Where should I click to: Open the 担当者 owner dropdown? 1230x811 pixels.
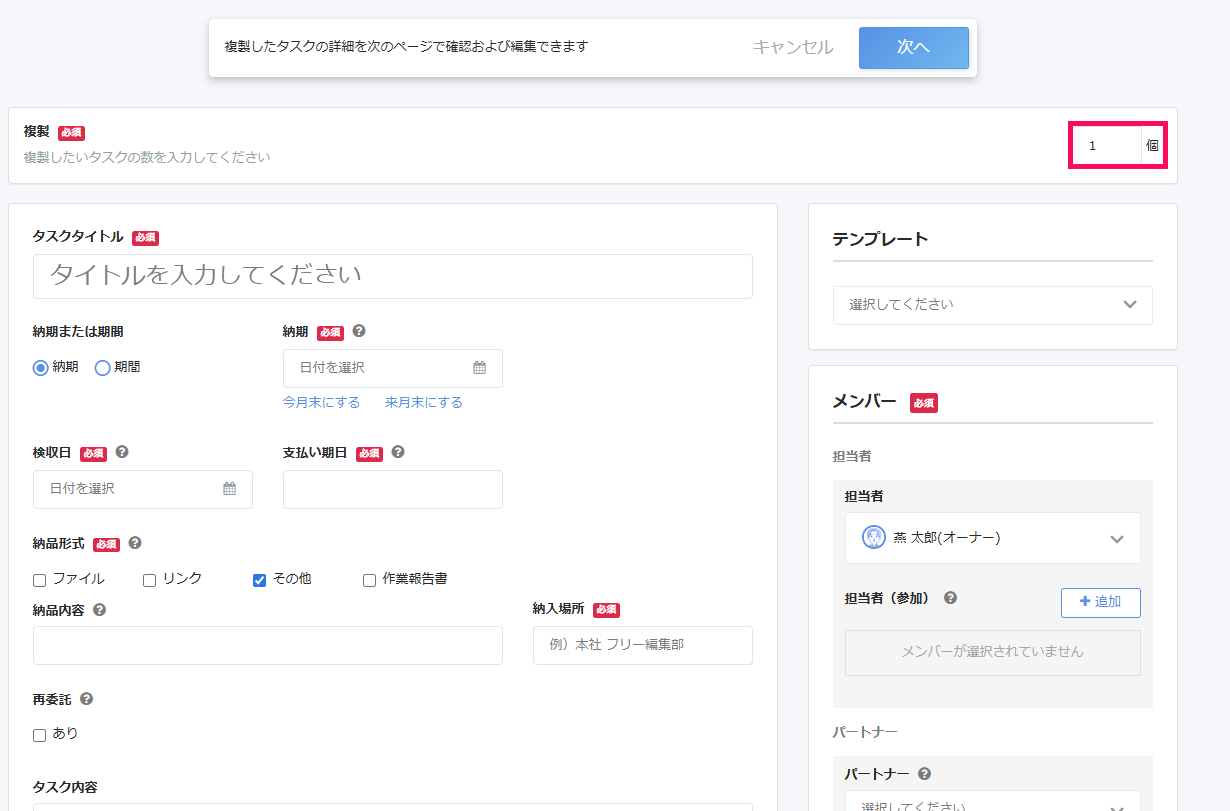(993, 538)
